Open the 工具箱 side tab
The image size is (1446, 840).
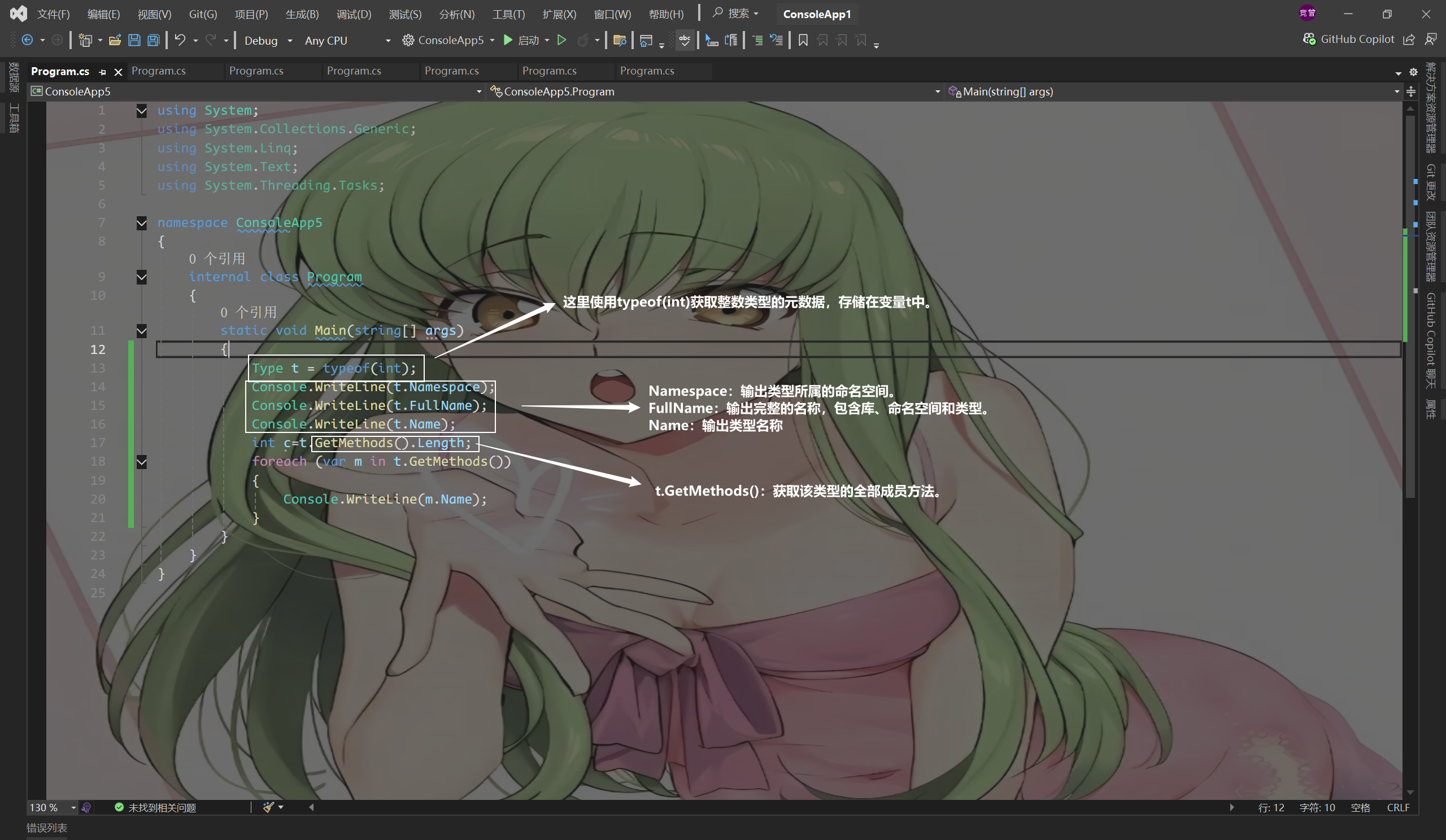pyautogui.click(x=14, y=119)
